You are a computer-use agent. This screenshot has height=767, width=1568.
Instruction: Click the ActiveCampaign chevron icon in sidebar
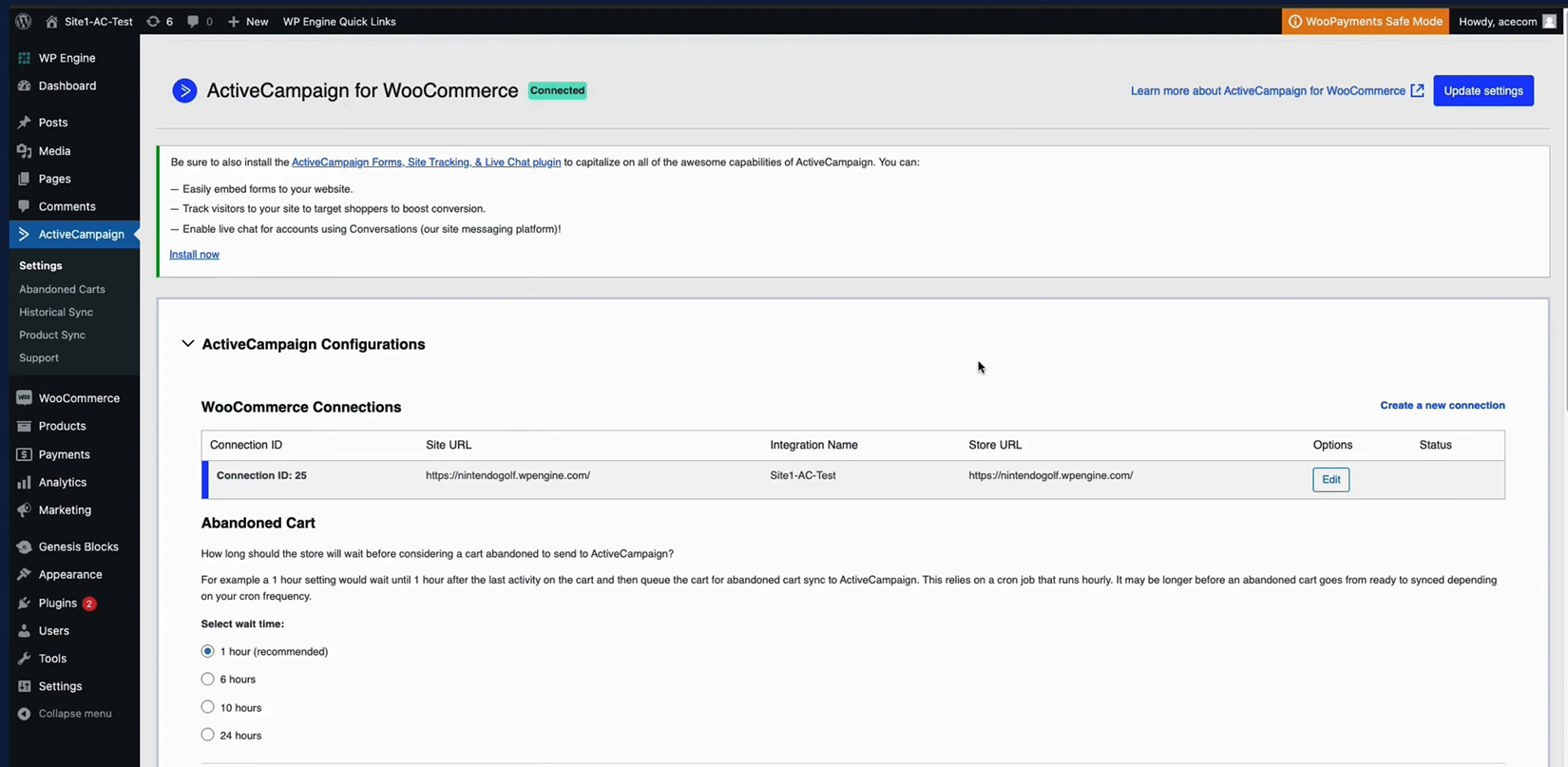pyautogui.click(x=24, y=234)
